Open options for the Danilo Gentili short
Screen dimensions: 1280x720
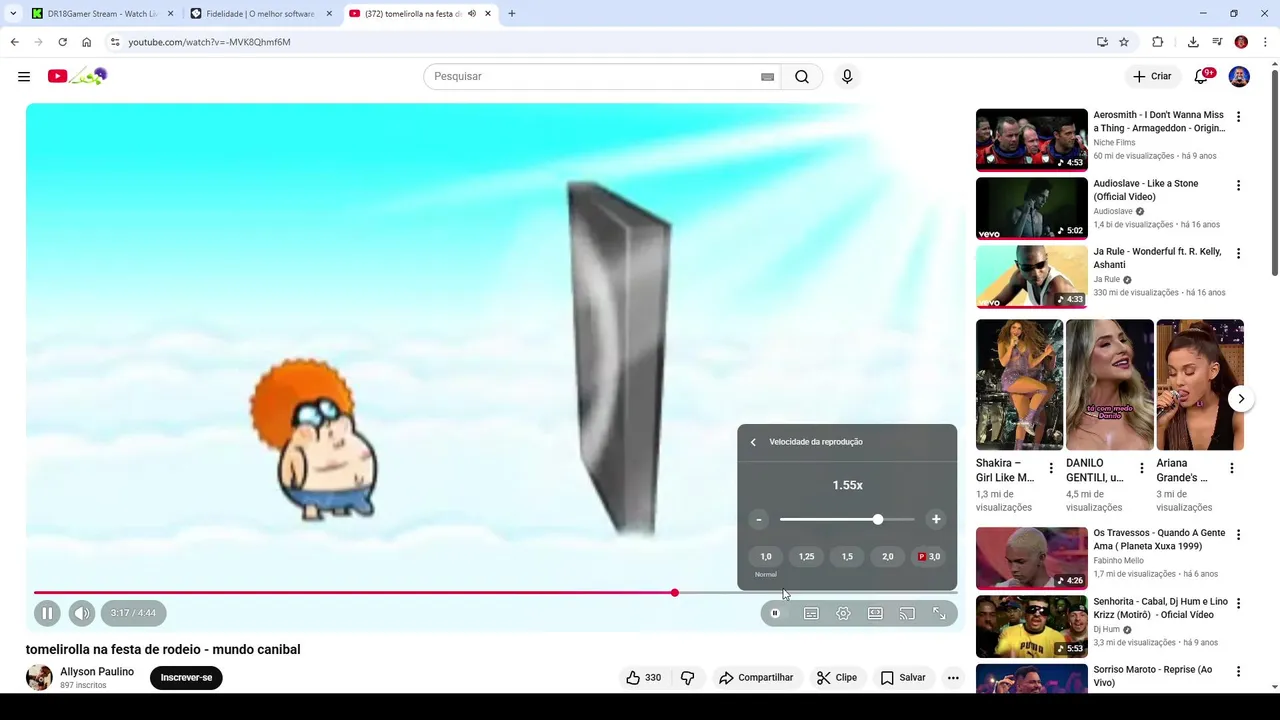pos(1141,468)
